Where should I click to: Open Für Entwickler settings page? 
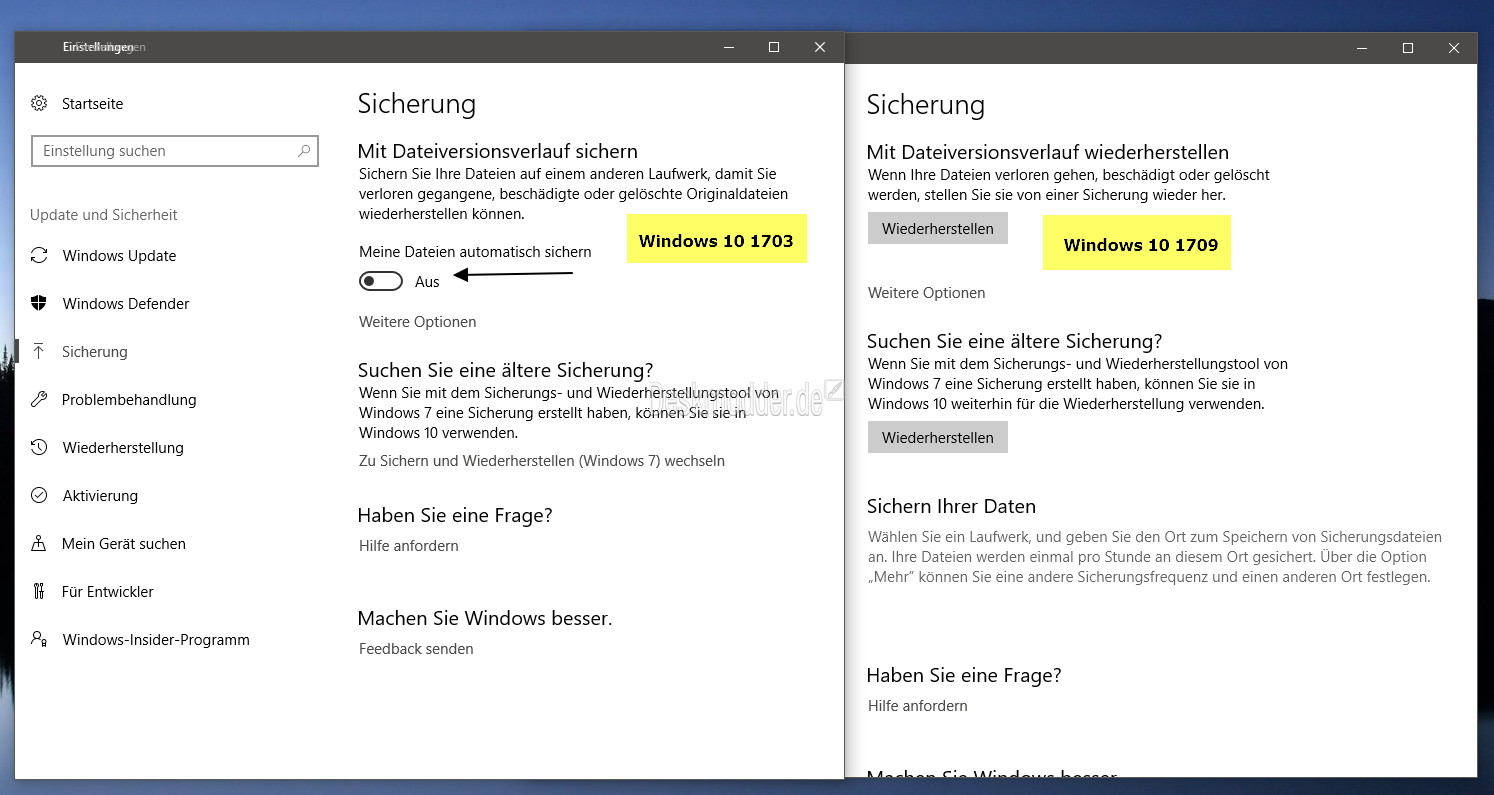click(108, 592)
